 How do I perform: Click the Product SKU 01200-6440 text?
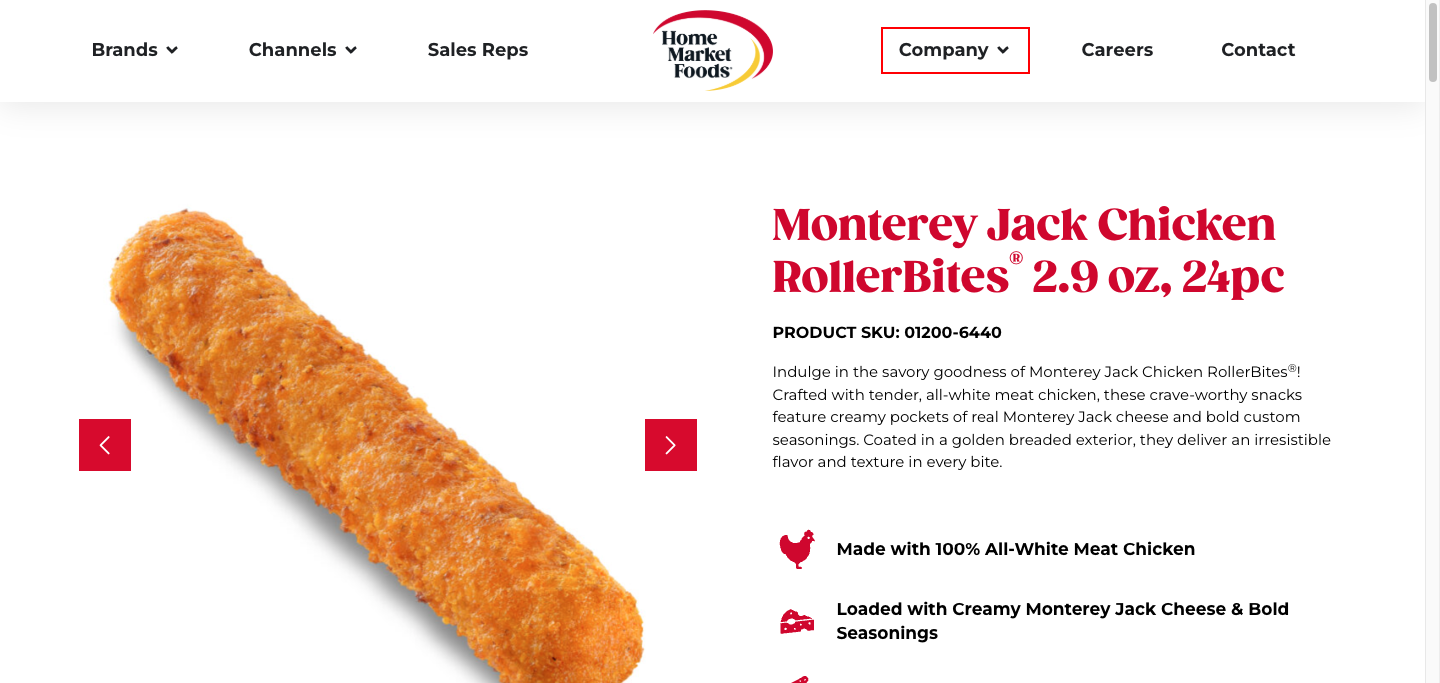click(887, 332)
